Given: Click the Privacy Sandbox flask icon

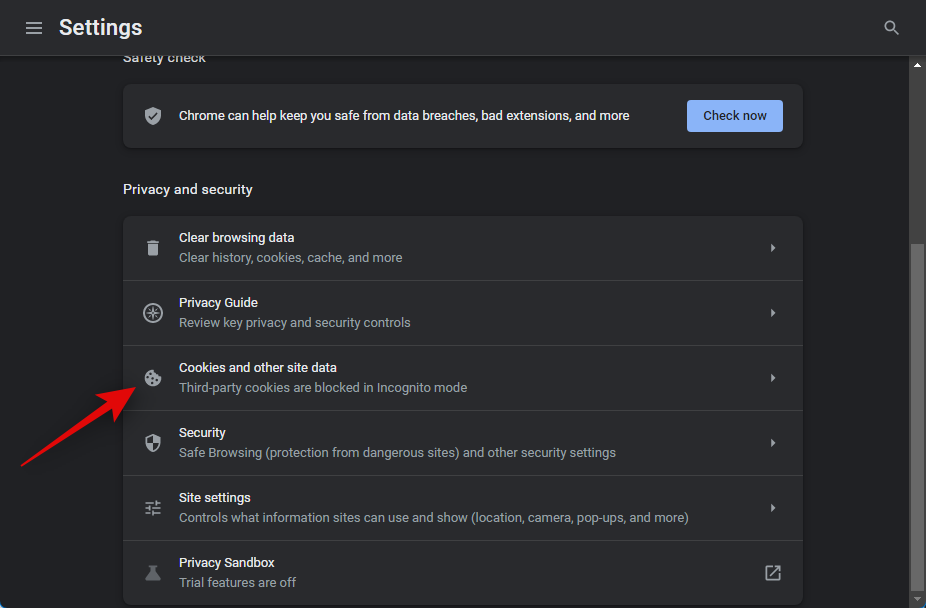Looking at the screenshot, I should [x=153, y=573].
